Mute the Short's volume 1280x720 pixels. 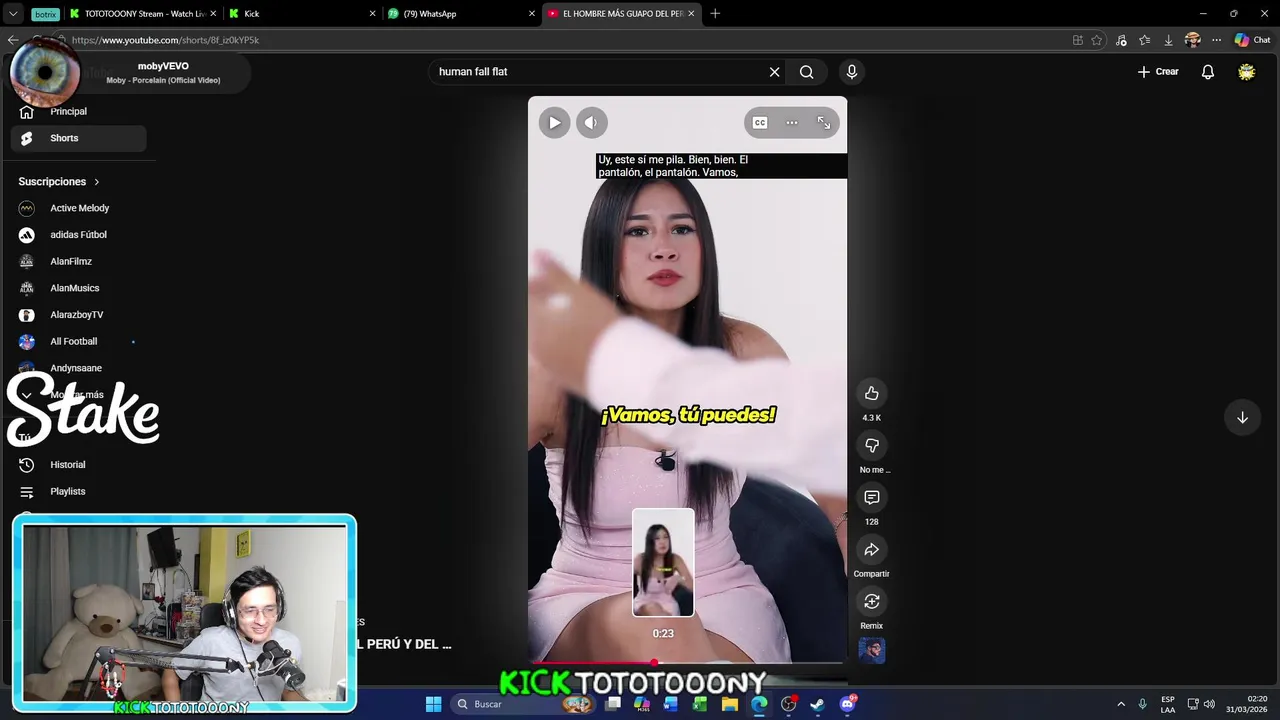[591, 123]
